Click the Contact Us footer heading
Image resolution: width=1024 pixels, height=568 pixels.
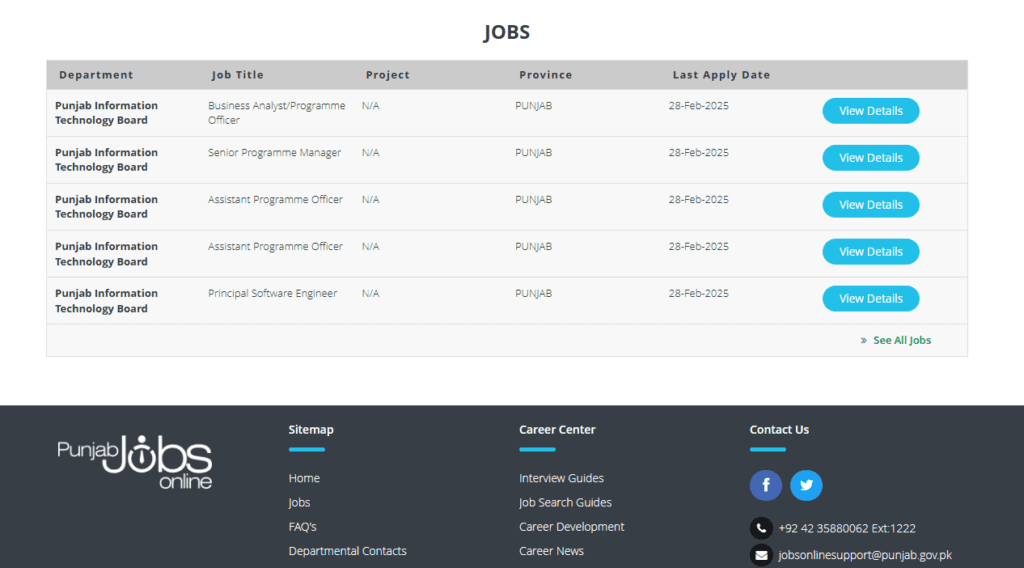coord(779,430)
